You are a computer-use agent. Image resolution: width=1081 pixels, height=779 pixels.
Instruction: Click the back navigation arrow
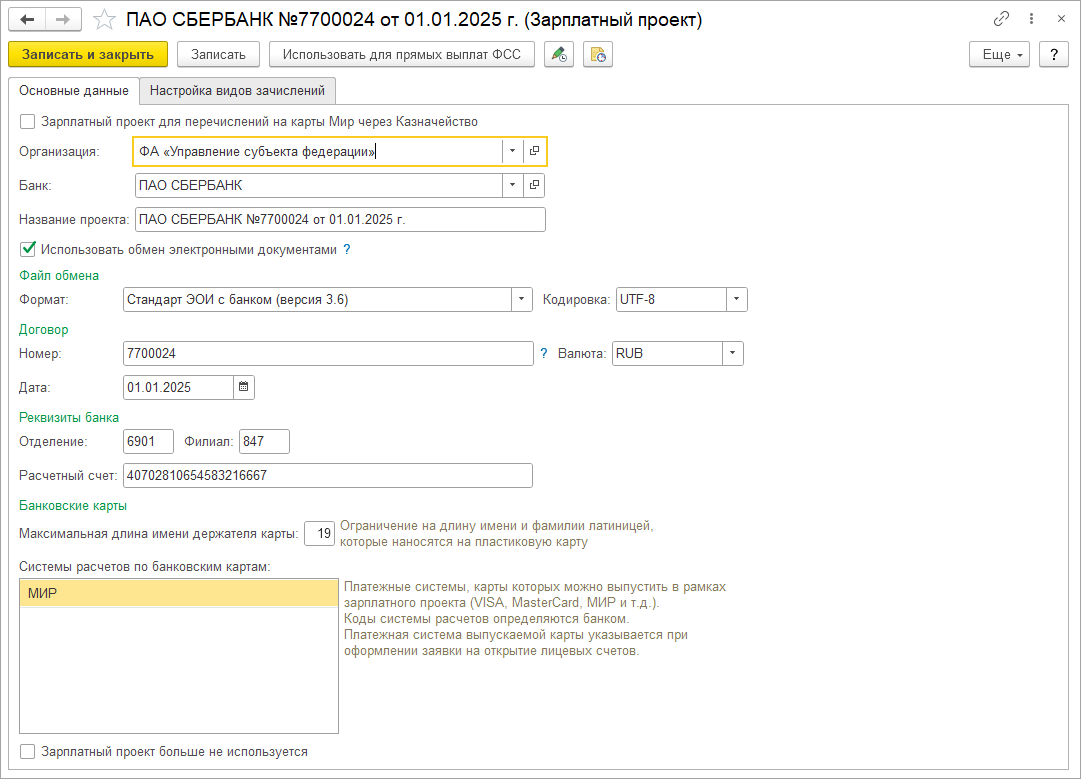click(x=27, y=19)
